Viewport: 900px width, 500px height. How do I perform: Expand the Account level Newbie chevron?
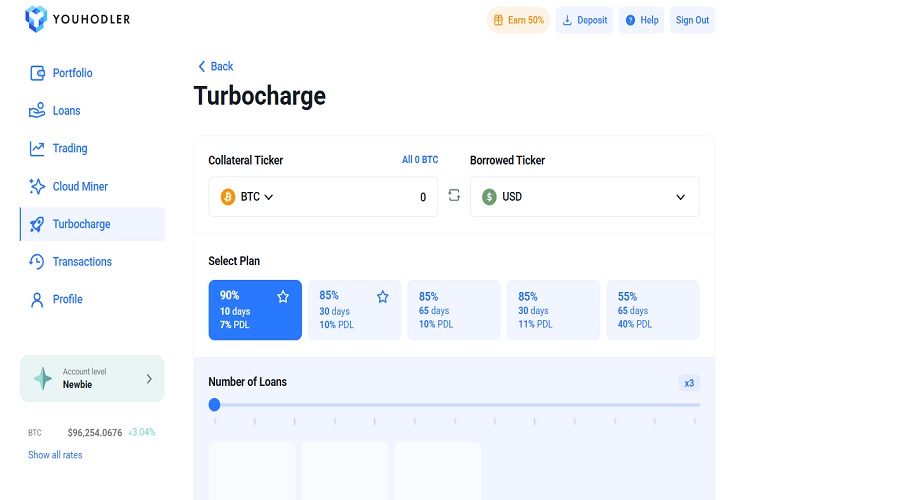(149, 379)
